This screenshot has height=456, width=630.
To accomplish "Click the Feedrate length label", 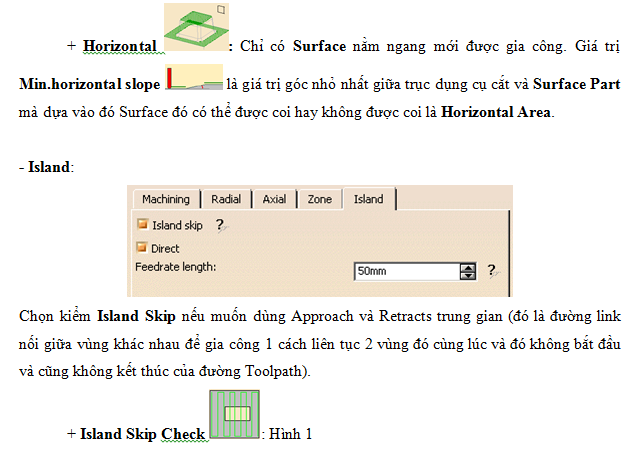I will click(175, 267).
